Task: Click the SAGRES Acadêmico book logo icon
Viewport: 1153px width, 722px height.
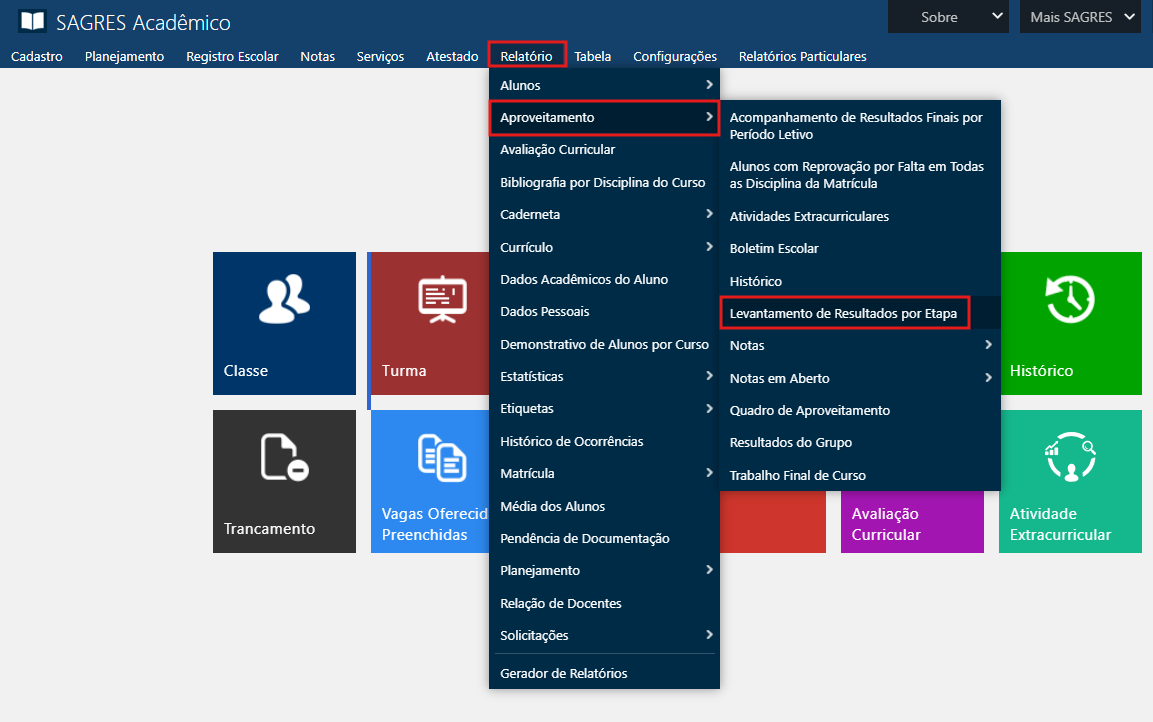Action: [32, 21]
